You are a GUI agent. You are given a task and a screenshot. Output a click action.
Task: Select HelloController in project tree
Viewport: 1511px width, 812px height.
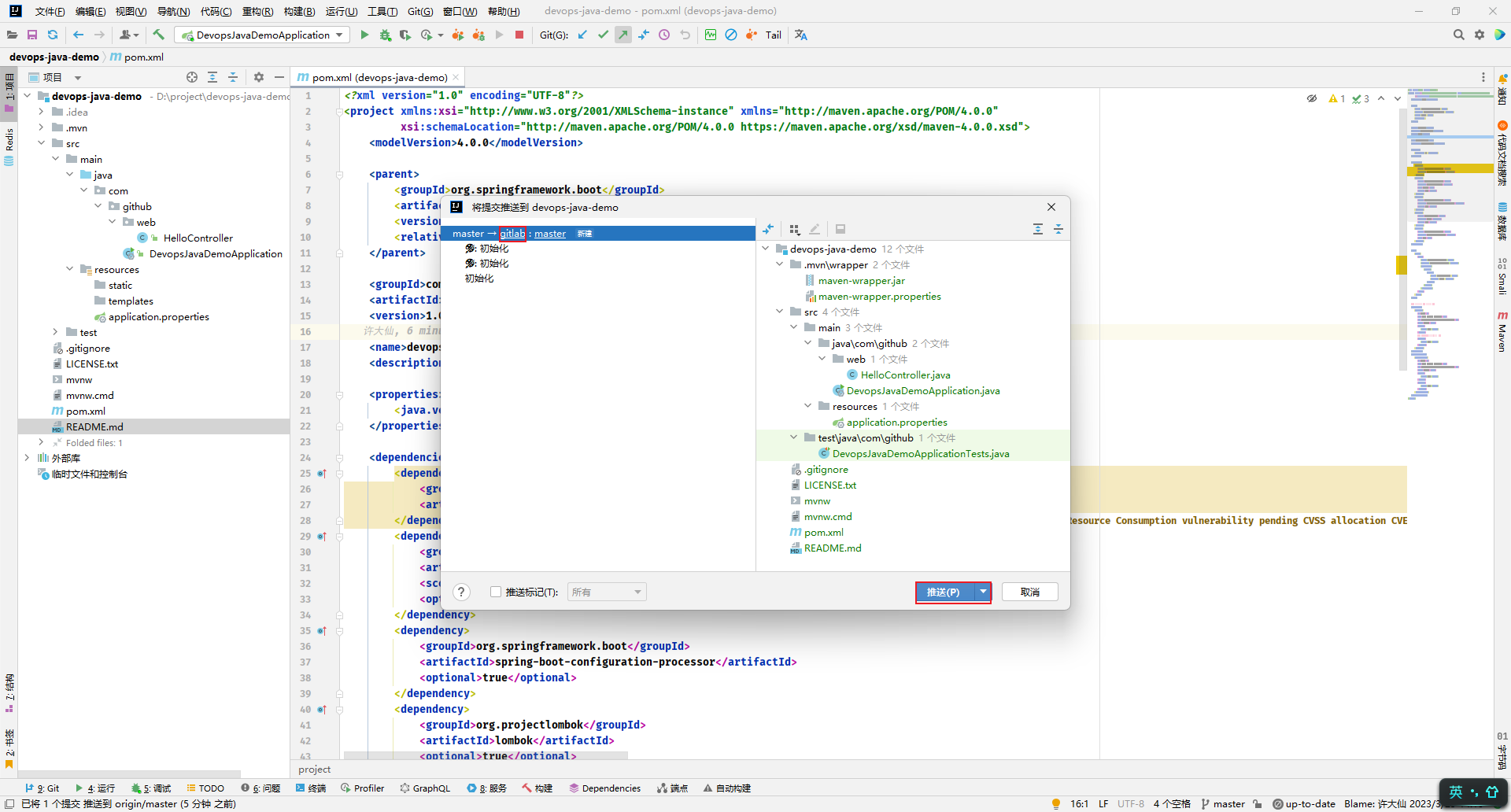click(198, 238)
